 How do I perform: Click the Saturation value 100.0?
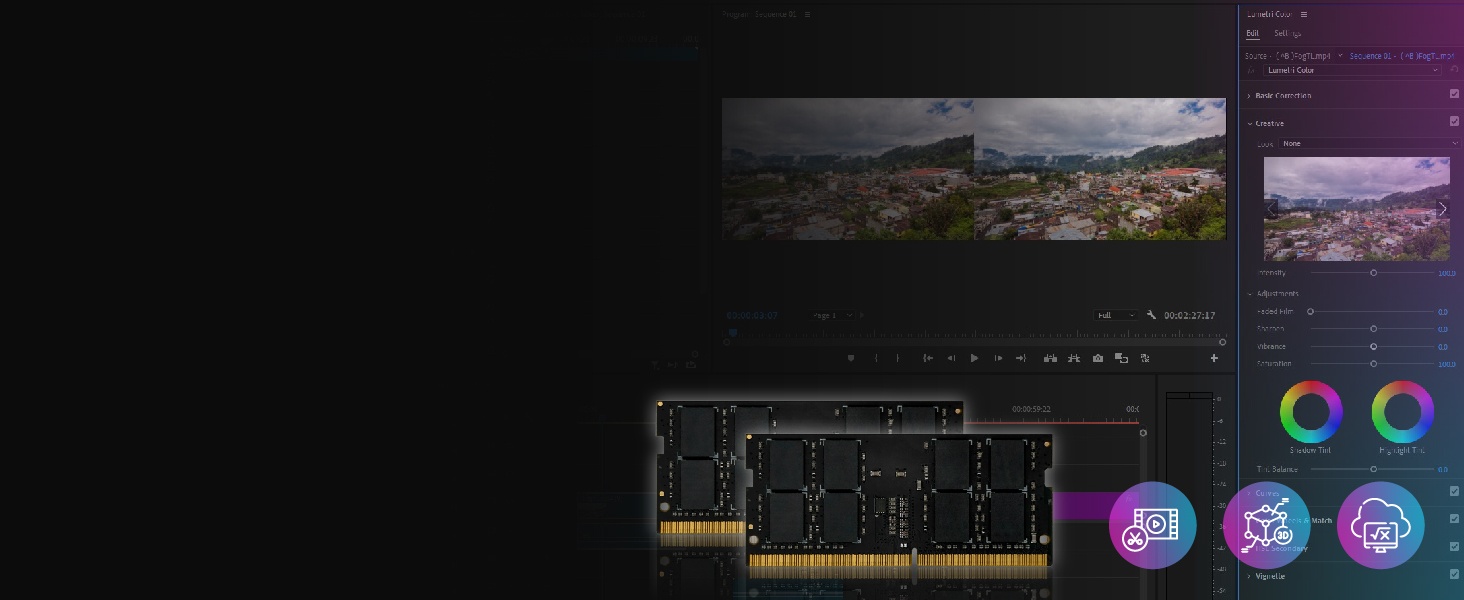pyautogui.click(x=1447, y=364)
